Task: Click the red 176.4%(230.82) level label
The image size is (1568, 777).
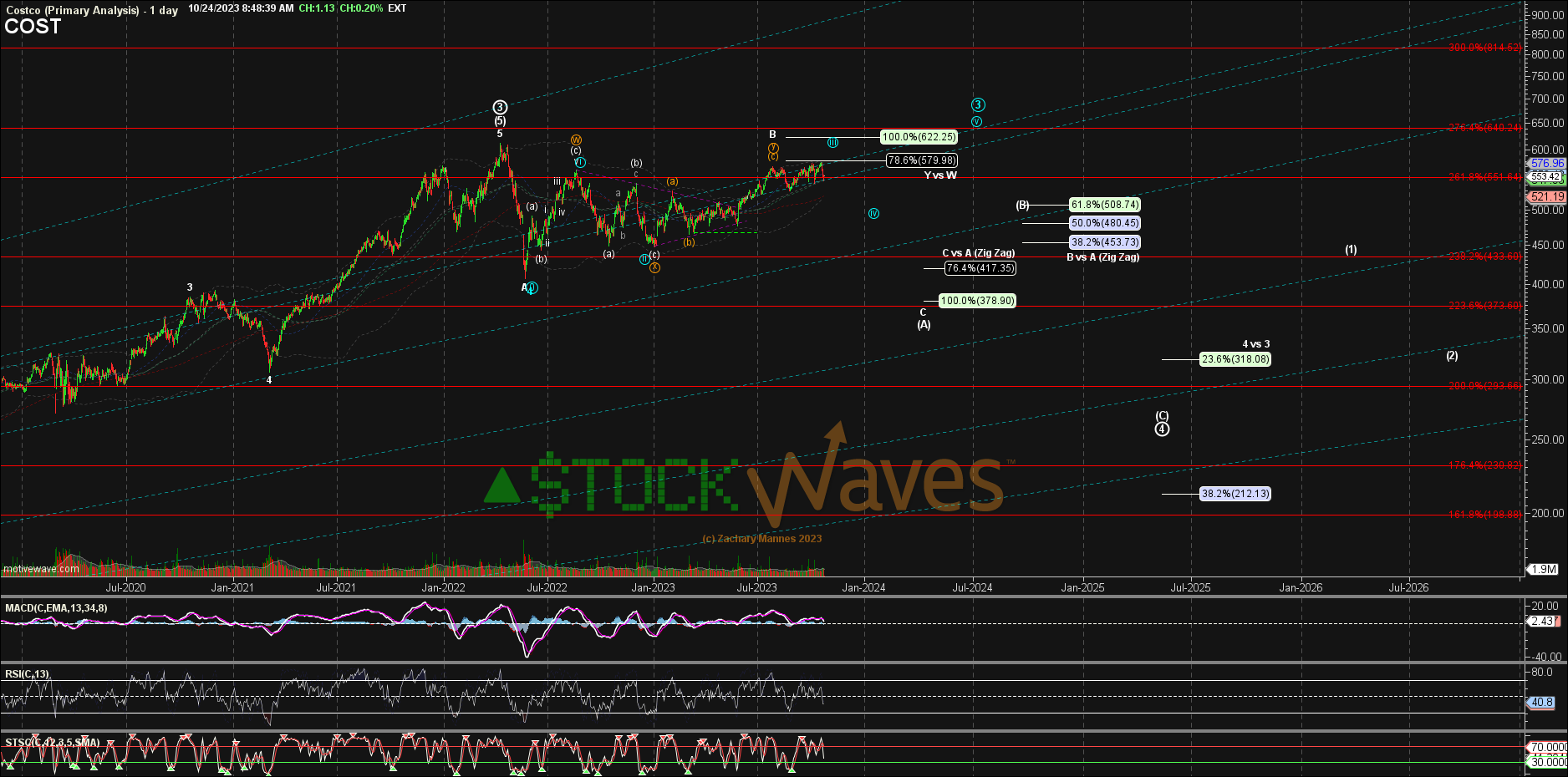Action: (x=1484, y=465)
